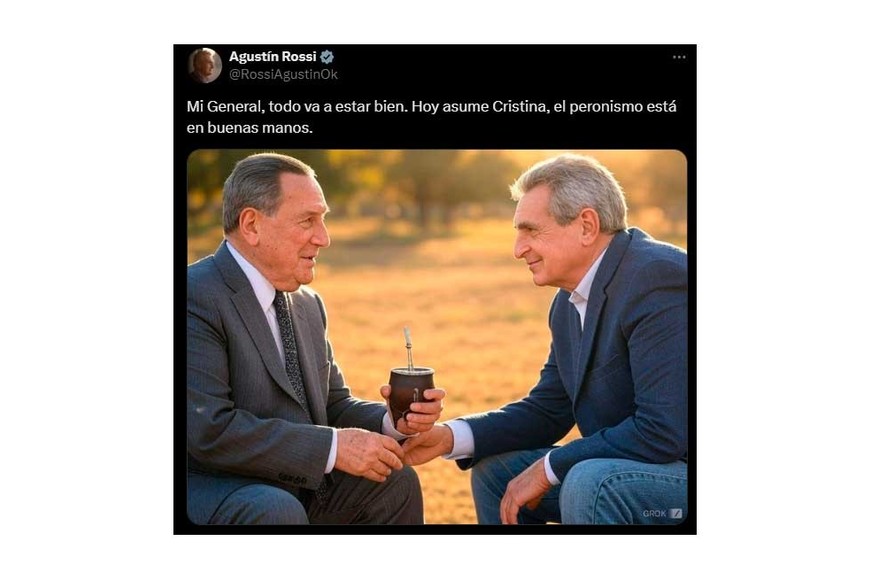Click the mate gourd in the photo
Viewport: 870px width, 580px height.
[x=411, y=392]
